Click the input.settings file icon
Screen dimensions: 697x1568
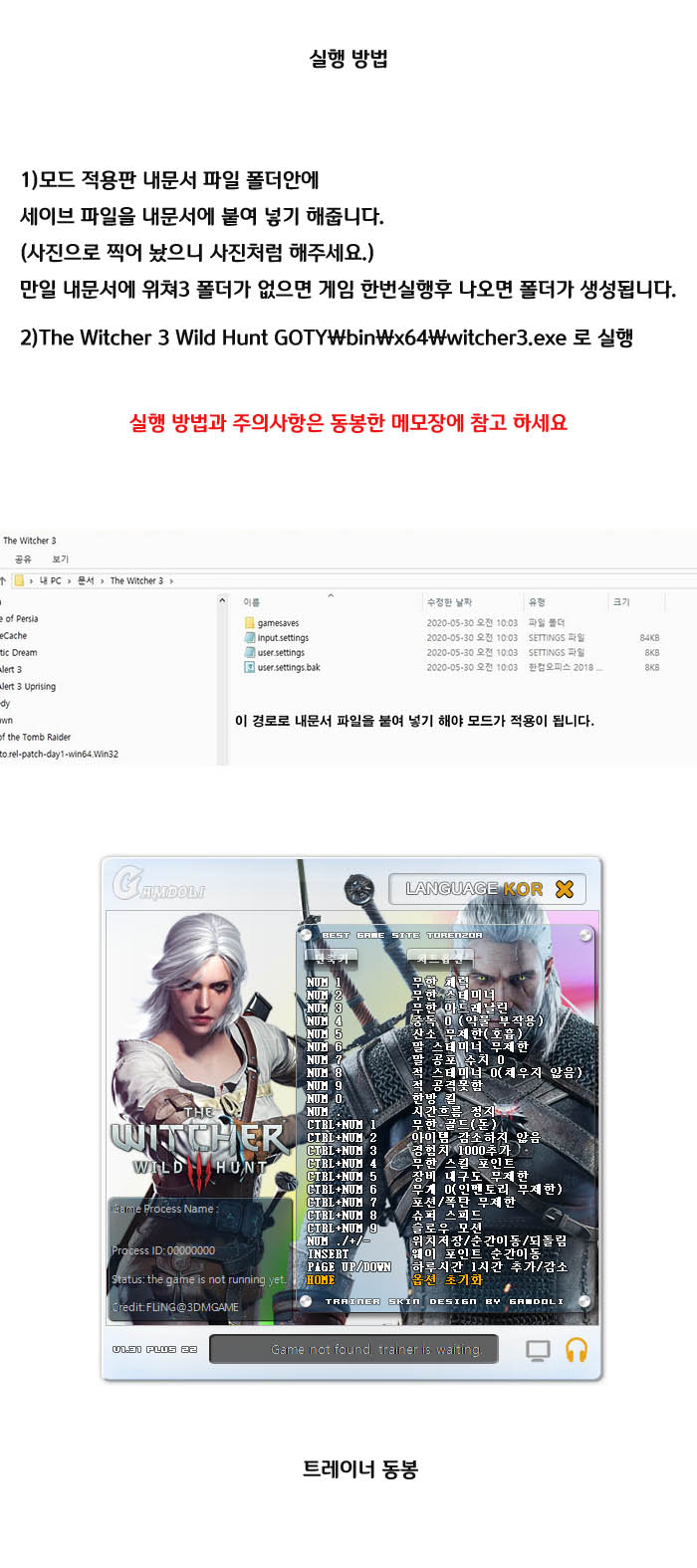pos(249,638)
